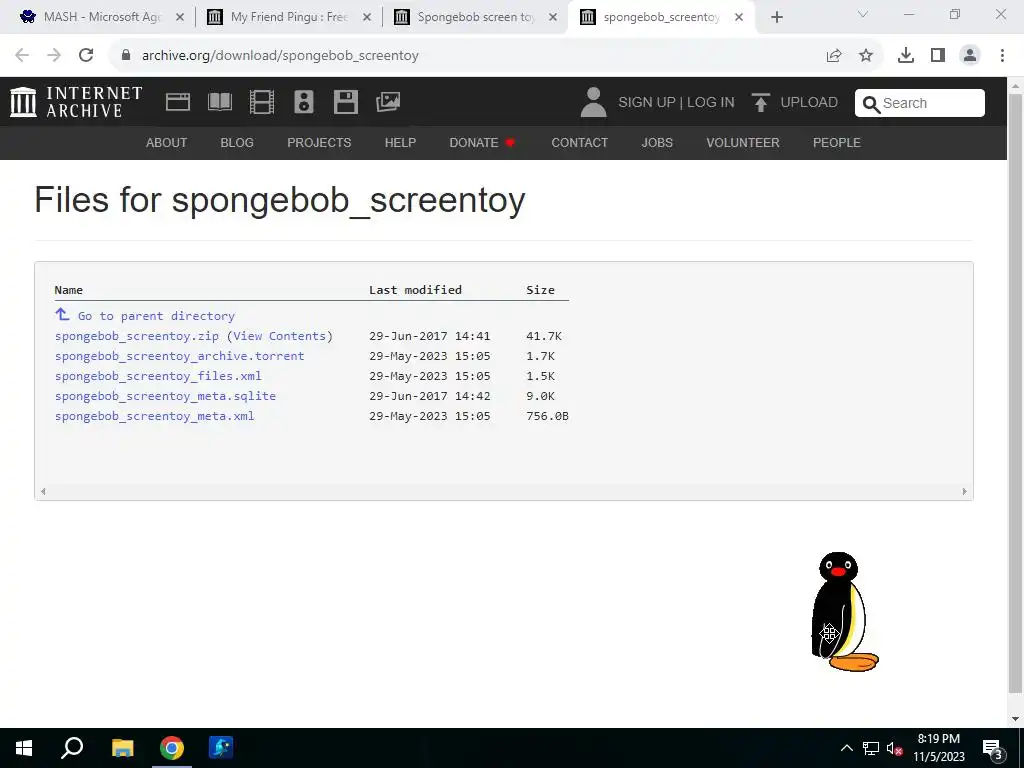
Task: Click file list right scroll arrow
Action: (x=965, y=492)
